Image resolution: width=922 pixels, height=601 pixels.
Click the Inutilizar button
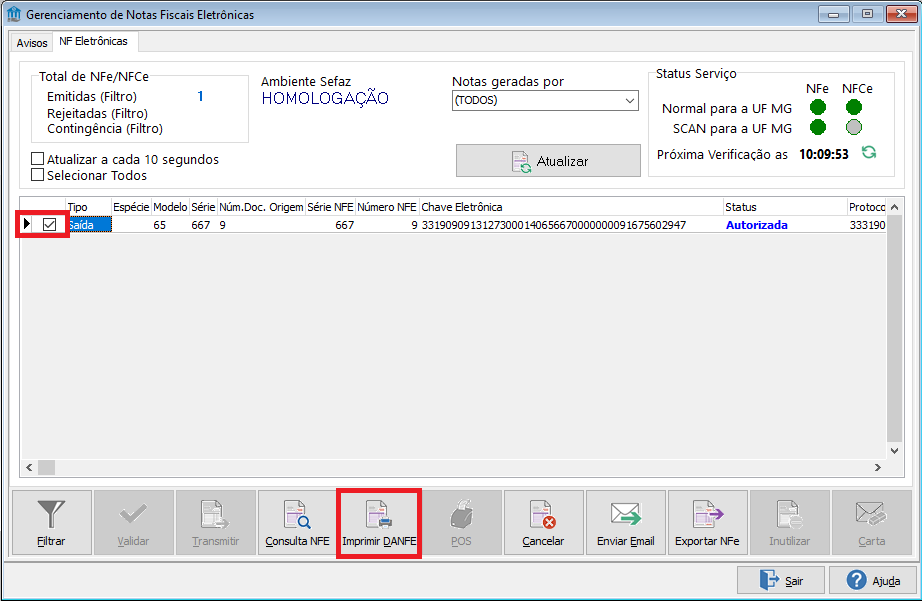790,523
